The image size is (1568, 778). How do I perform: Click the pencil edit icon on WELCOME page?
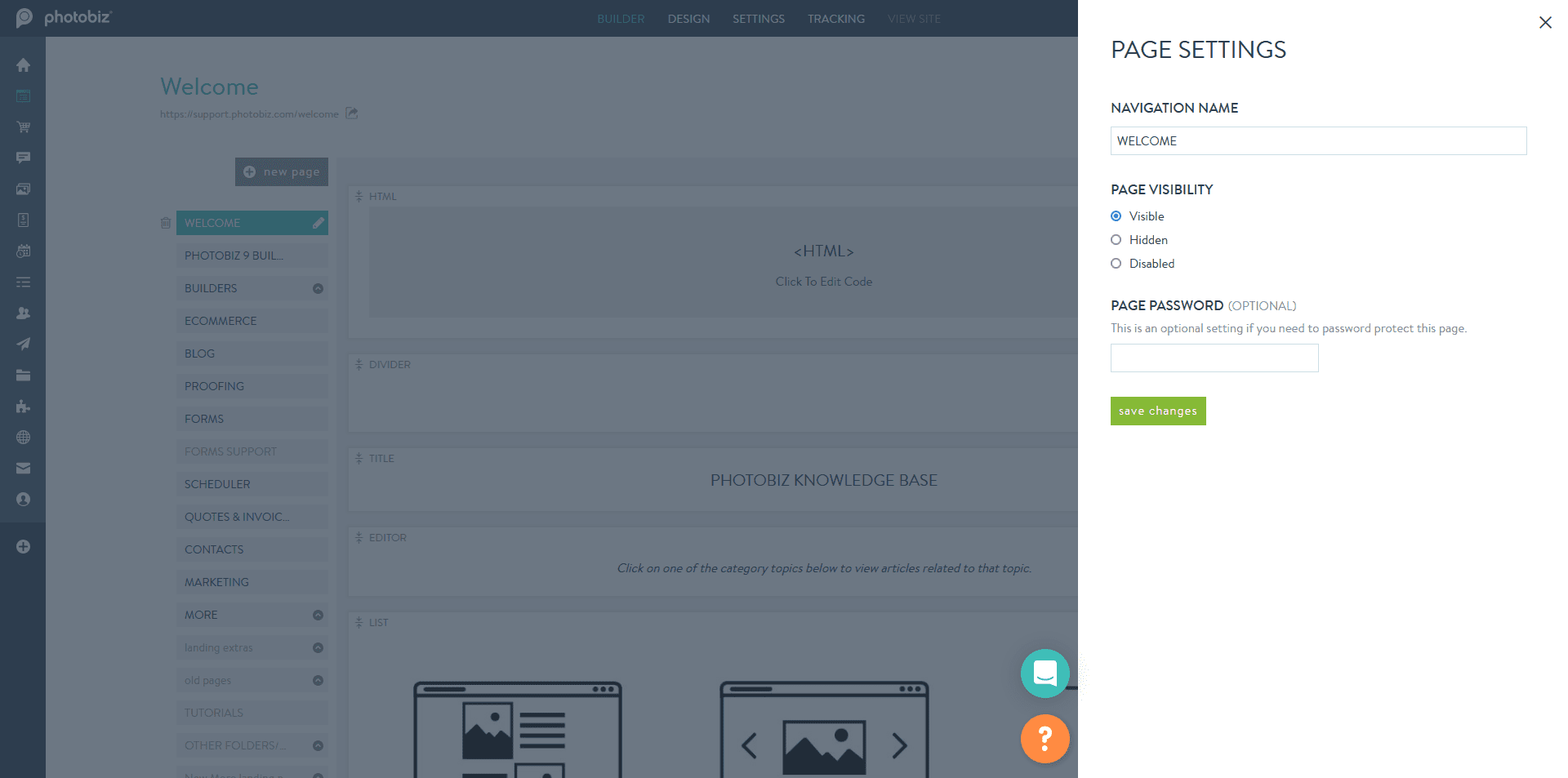318,222
